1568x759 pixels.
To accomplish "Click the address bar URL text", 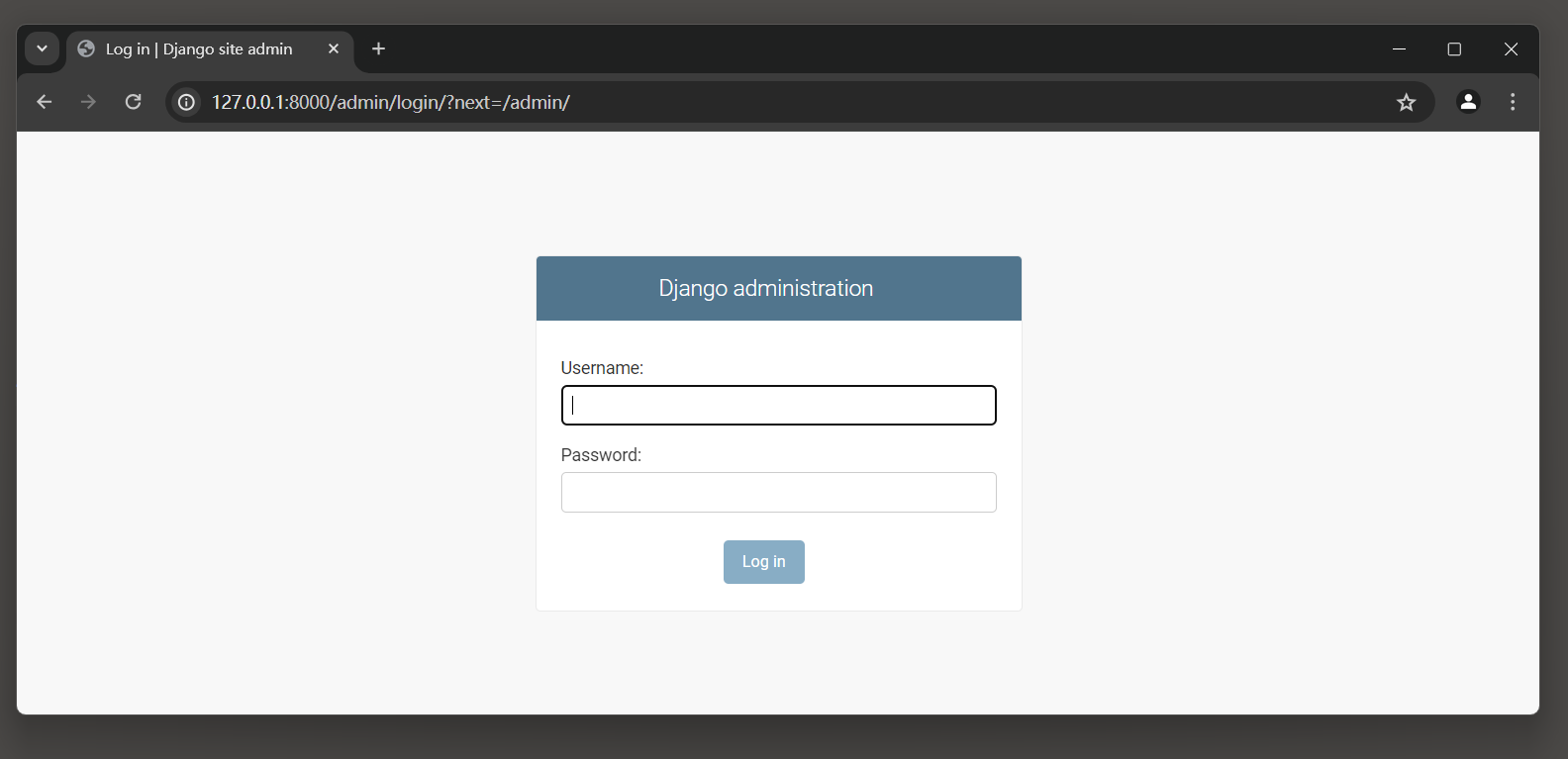I will pos(391,102).
